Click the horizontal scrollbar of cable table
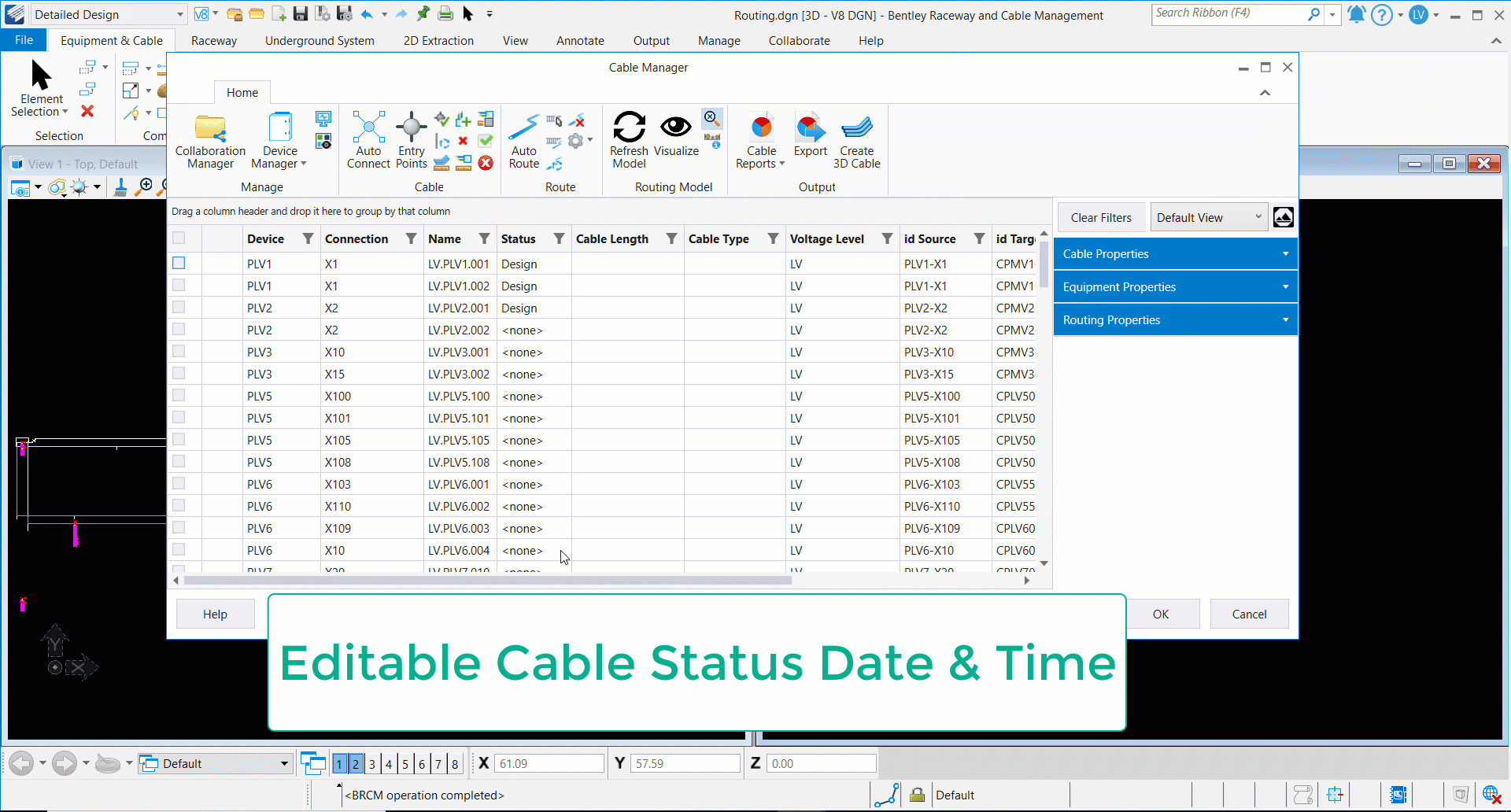Viewport: 1511px width, 812px height. [x=488, y=581]
